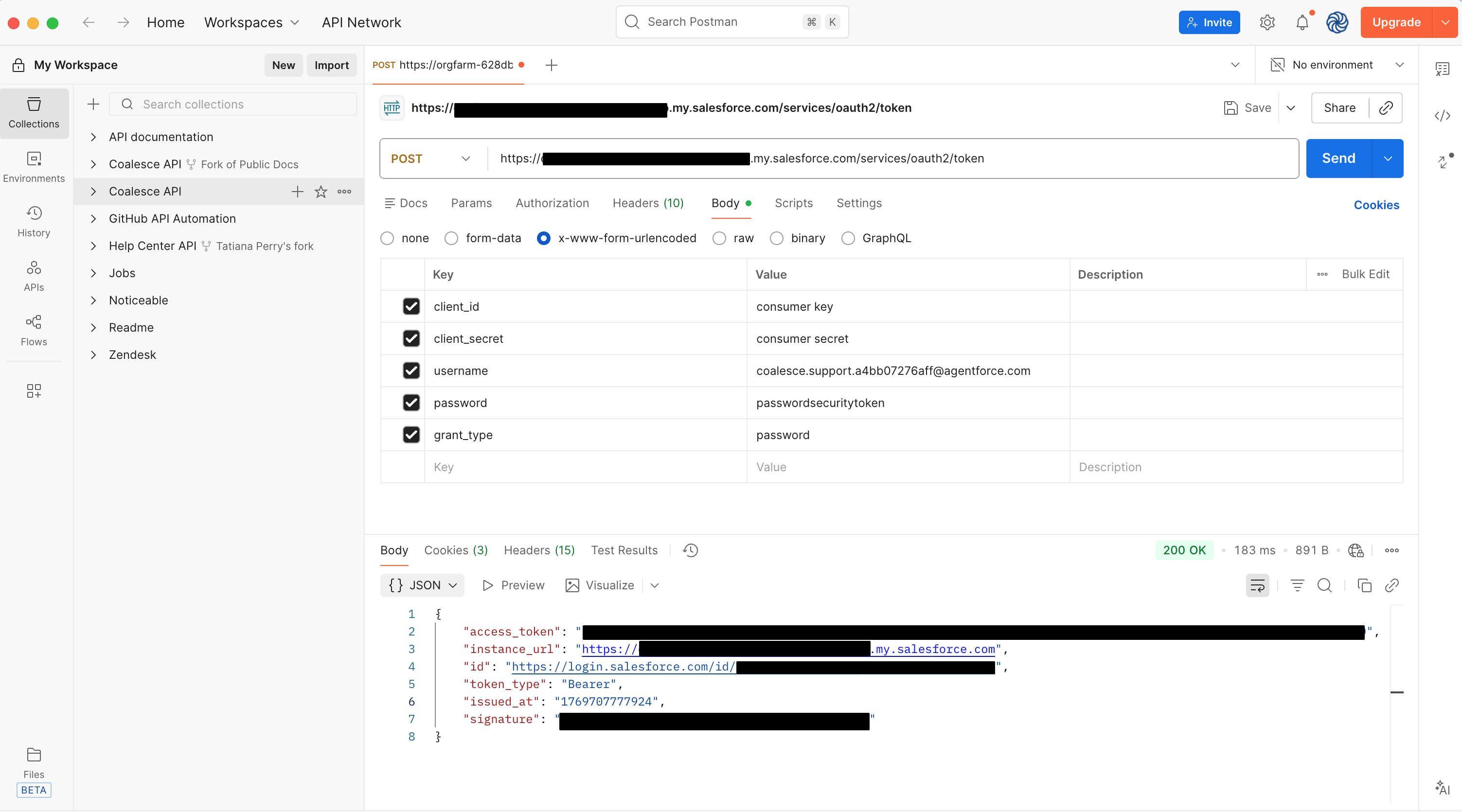Open the response Cookies (3) tab
The width and height of the screenshot is (1462, 812).
(455, 550)
